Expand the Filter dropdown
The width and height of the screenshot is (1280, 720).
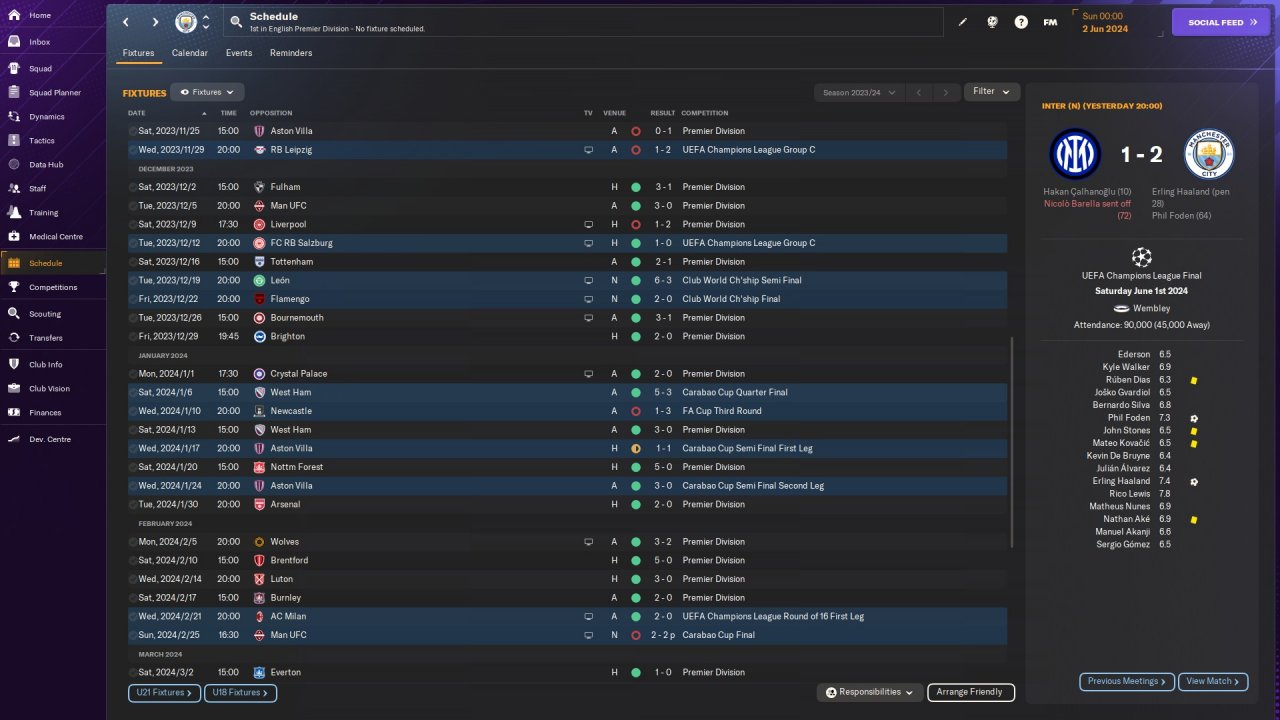[x=991, y=91]
